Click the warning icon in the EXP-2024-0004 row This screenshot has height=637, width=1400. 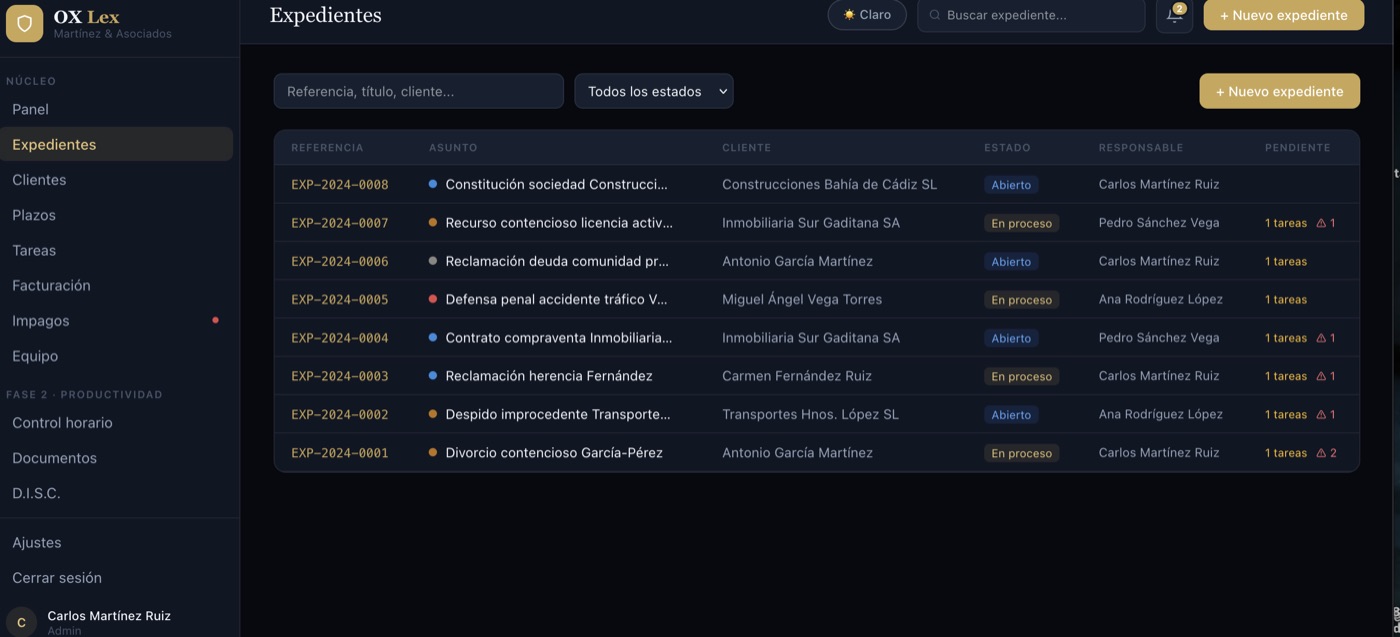coord(1321,338)
